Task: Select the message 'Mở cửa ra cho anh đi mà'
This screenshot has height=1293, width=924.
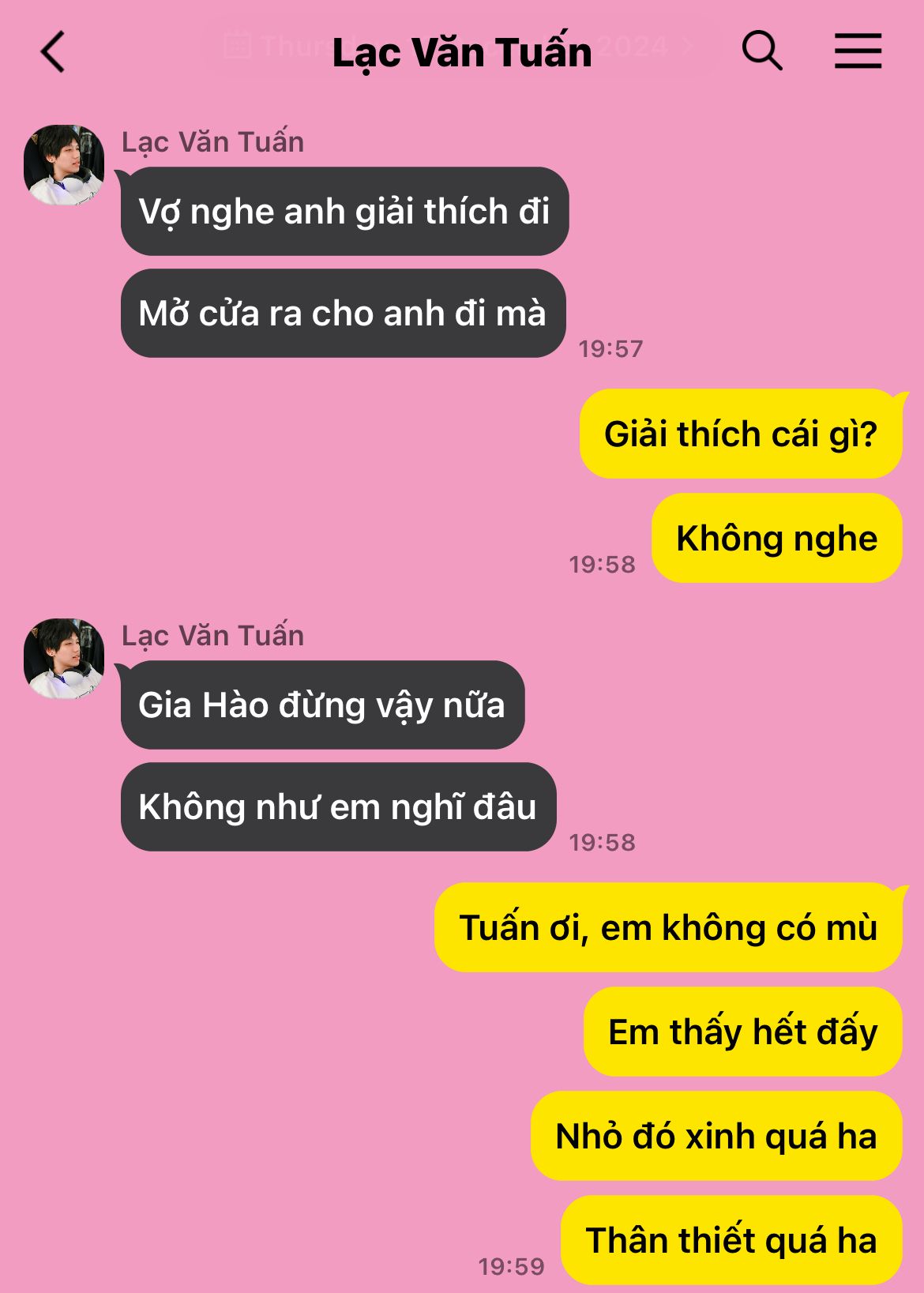Action: (343, 313)
